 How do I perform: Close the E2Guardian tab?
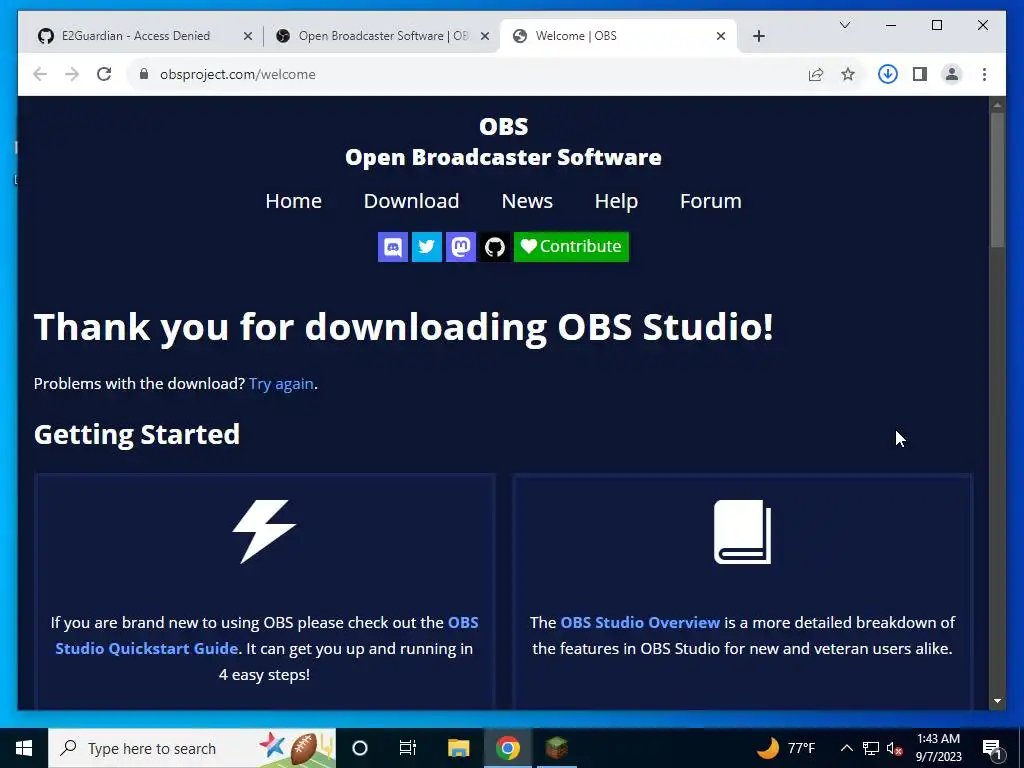[x=248, y=37]
